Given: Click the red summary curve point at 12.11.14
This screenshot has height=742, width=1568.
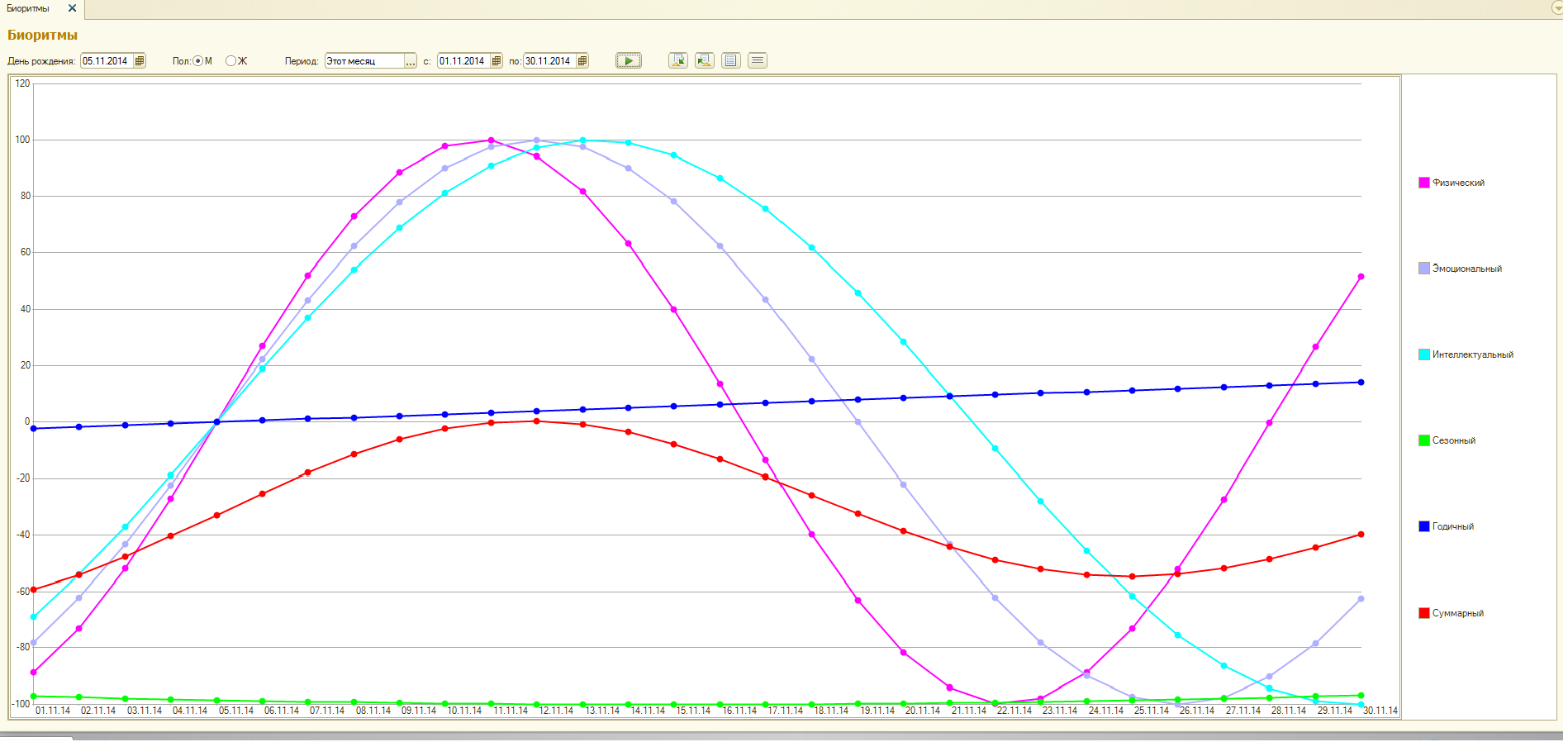Looking at the screenshot, I should 536,421.
